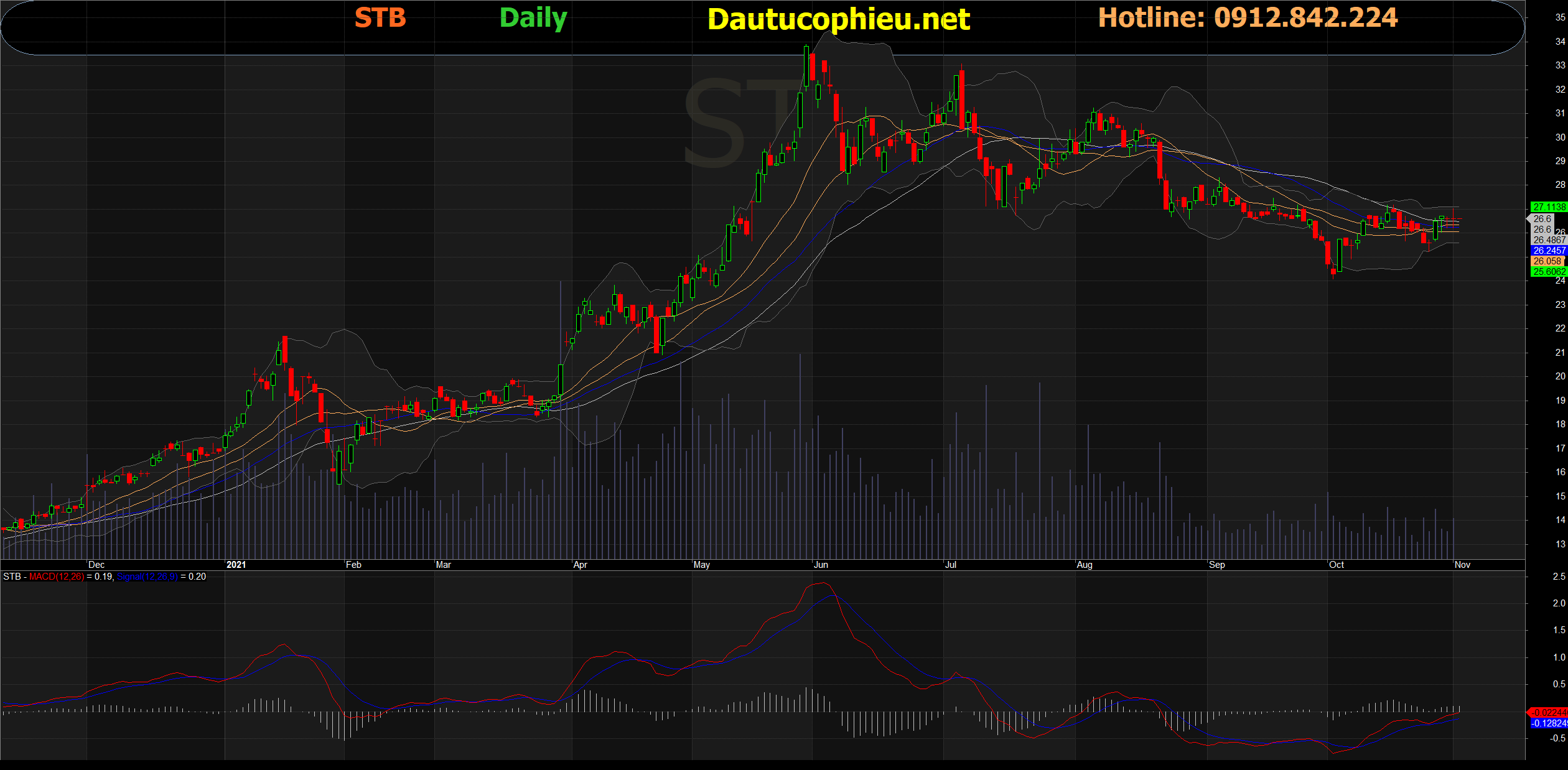The width and height of the screenshot is (1568, 770).
Task: Click the gray 26.4867 price tag
Action: pos(1549,240)
